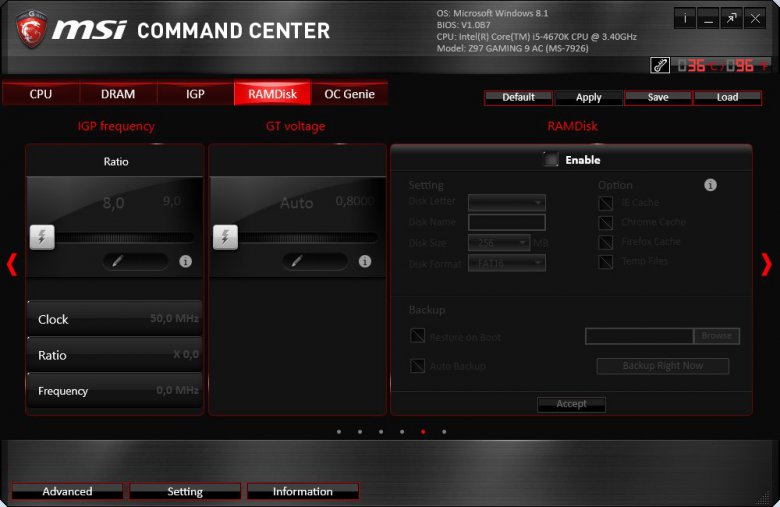Click the MSI dragon shield logo
The image size is (780, 507).
click(x=31, y=29)
